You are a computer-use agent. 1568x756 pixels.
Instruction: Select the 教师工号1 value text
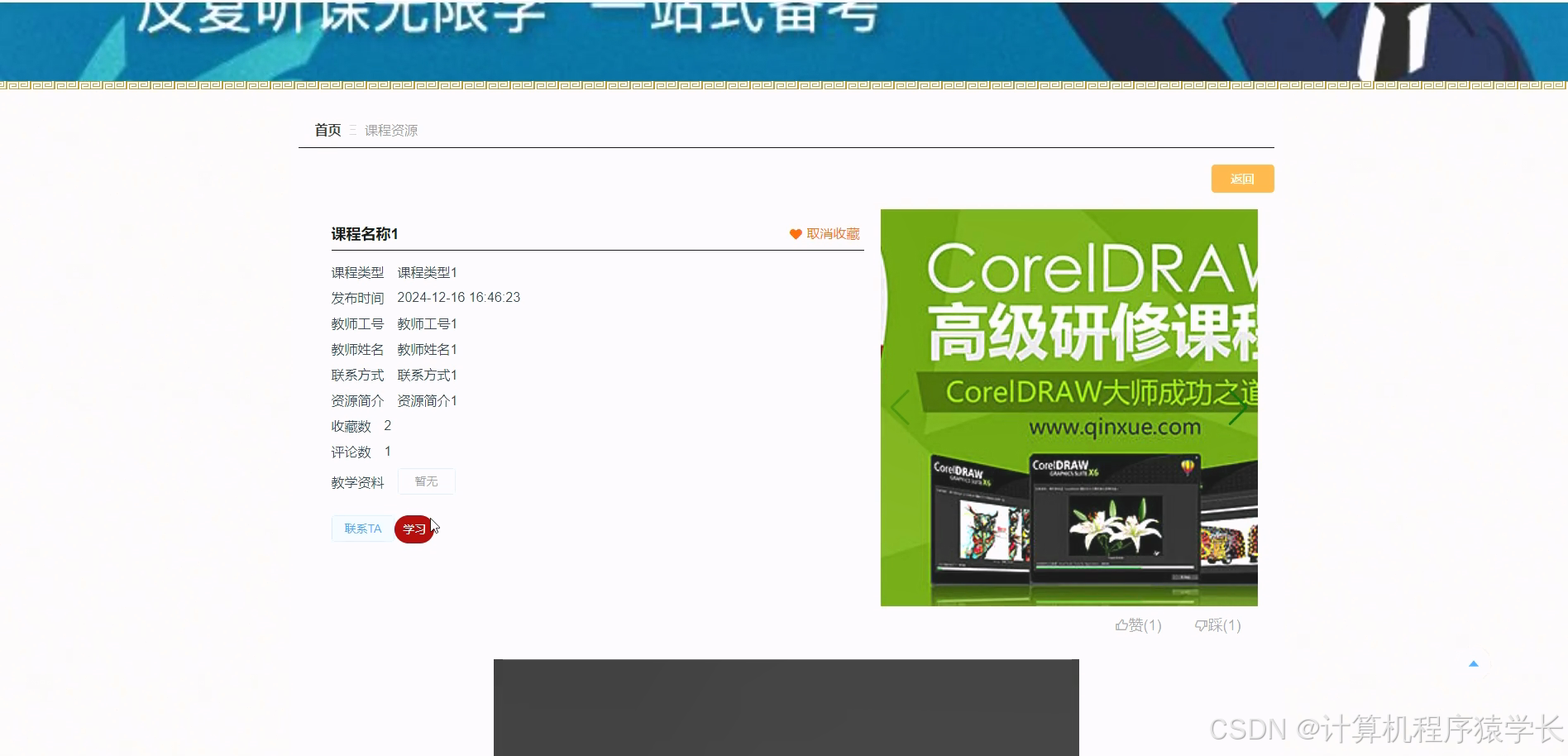tap(428, 323)
